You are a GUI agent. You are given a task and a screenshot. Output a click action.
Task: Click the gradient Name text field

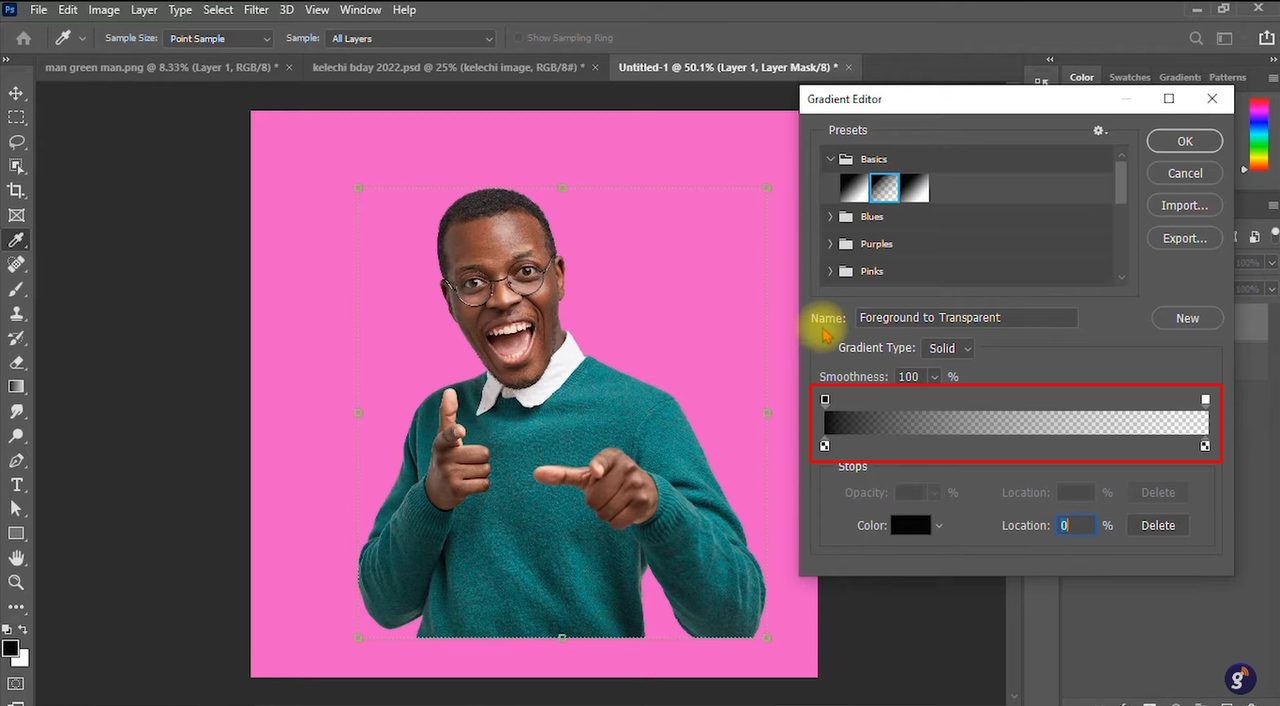click(966, 318)
